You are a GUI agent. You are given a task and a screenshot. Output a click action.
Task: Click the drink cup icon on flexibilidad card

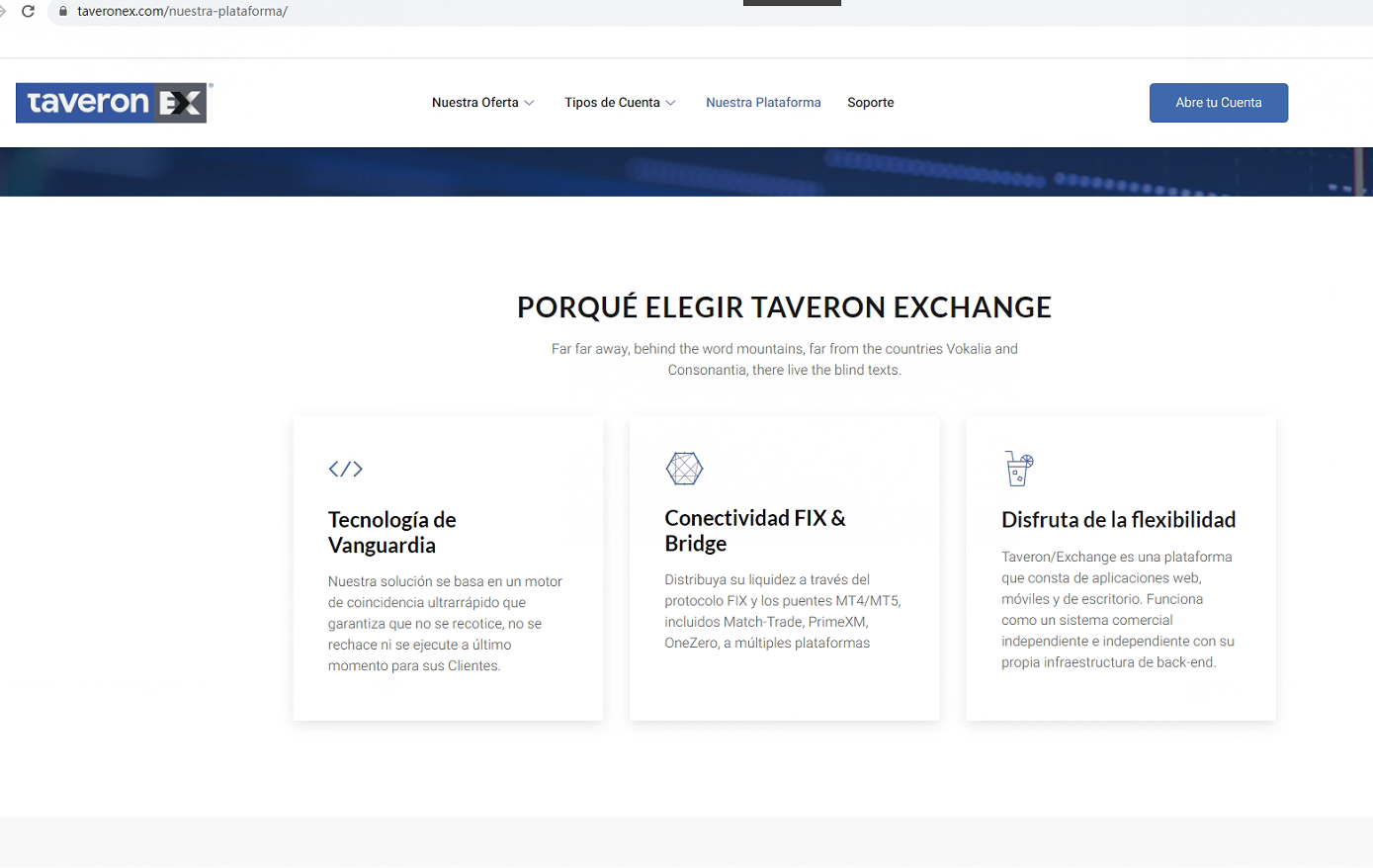[x=1018, y=469]
